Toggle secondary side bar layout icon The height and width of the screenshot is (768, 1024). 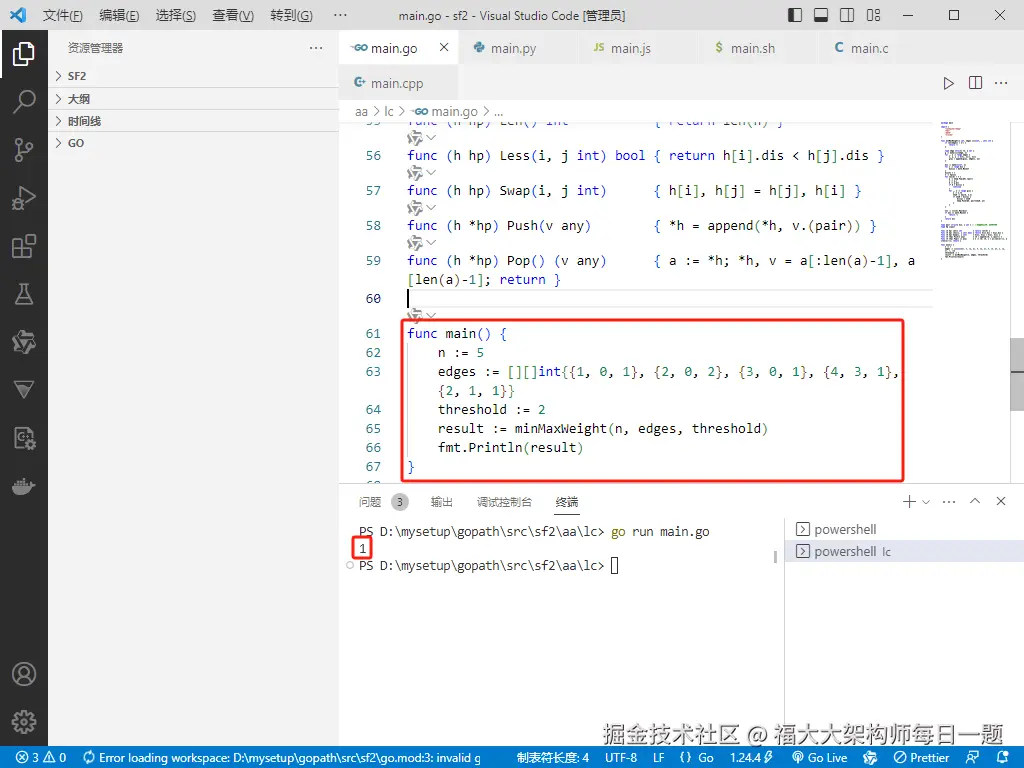(x=847, y=15)
